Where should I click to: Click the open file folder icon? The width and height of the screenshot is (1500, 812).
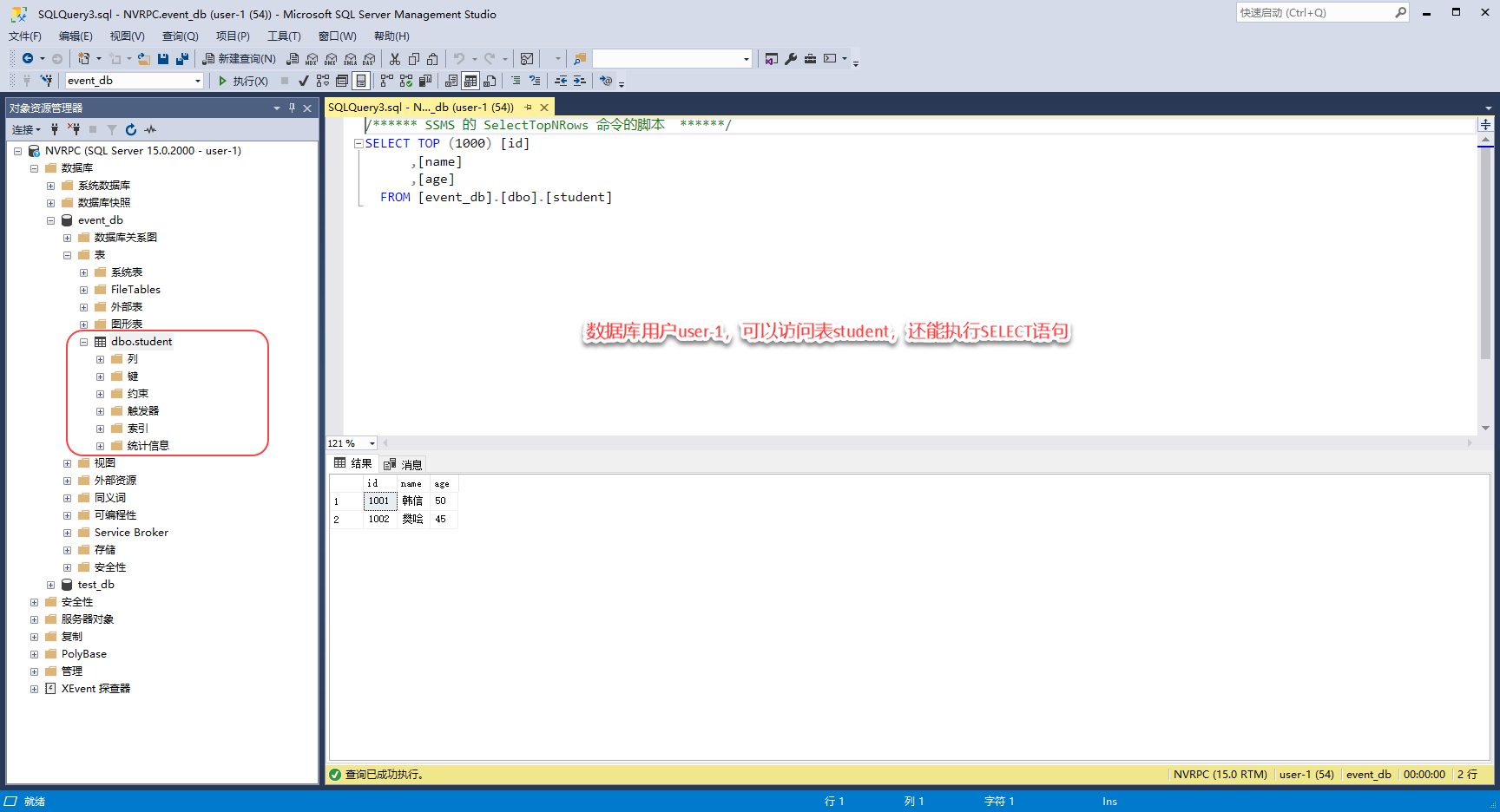(x=144, y=58)
